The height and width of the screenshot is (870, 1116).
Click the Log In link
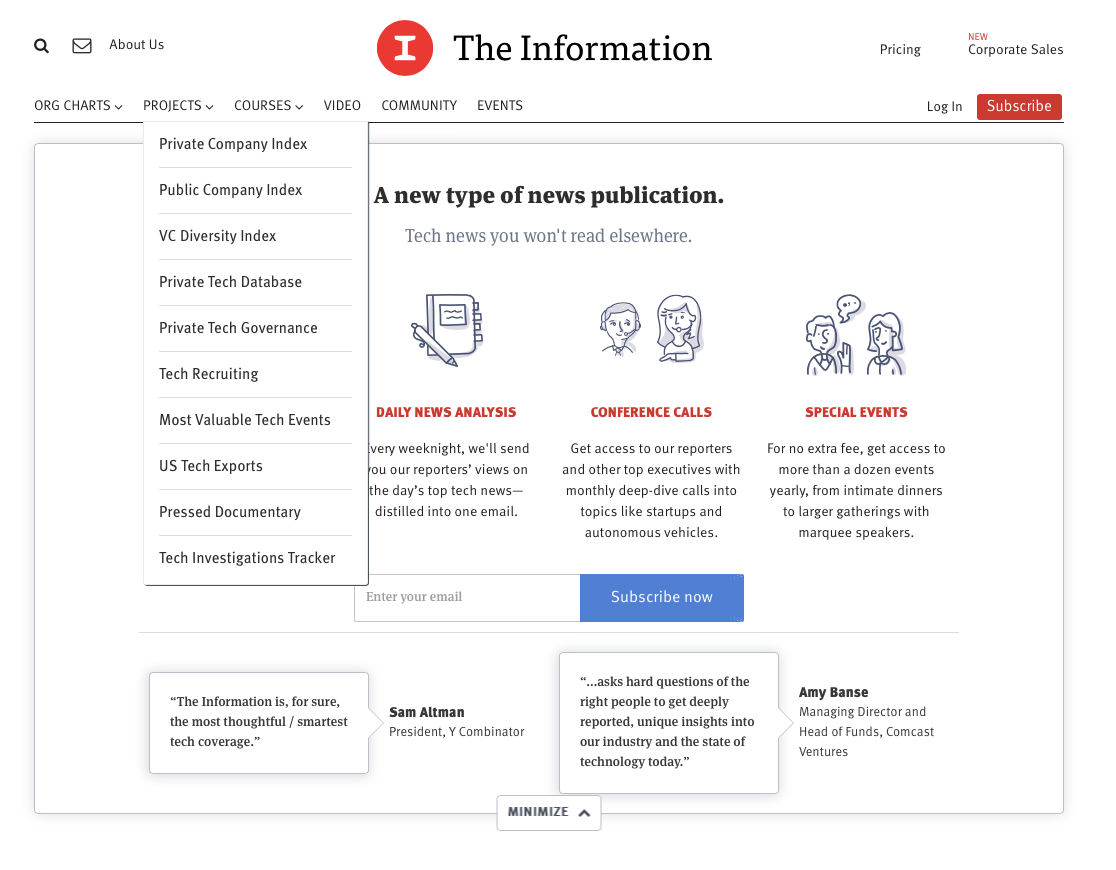(944, 107)
